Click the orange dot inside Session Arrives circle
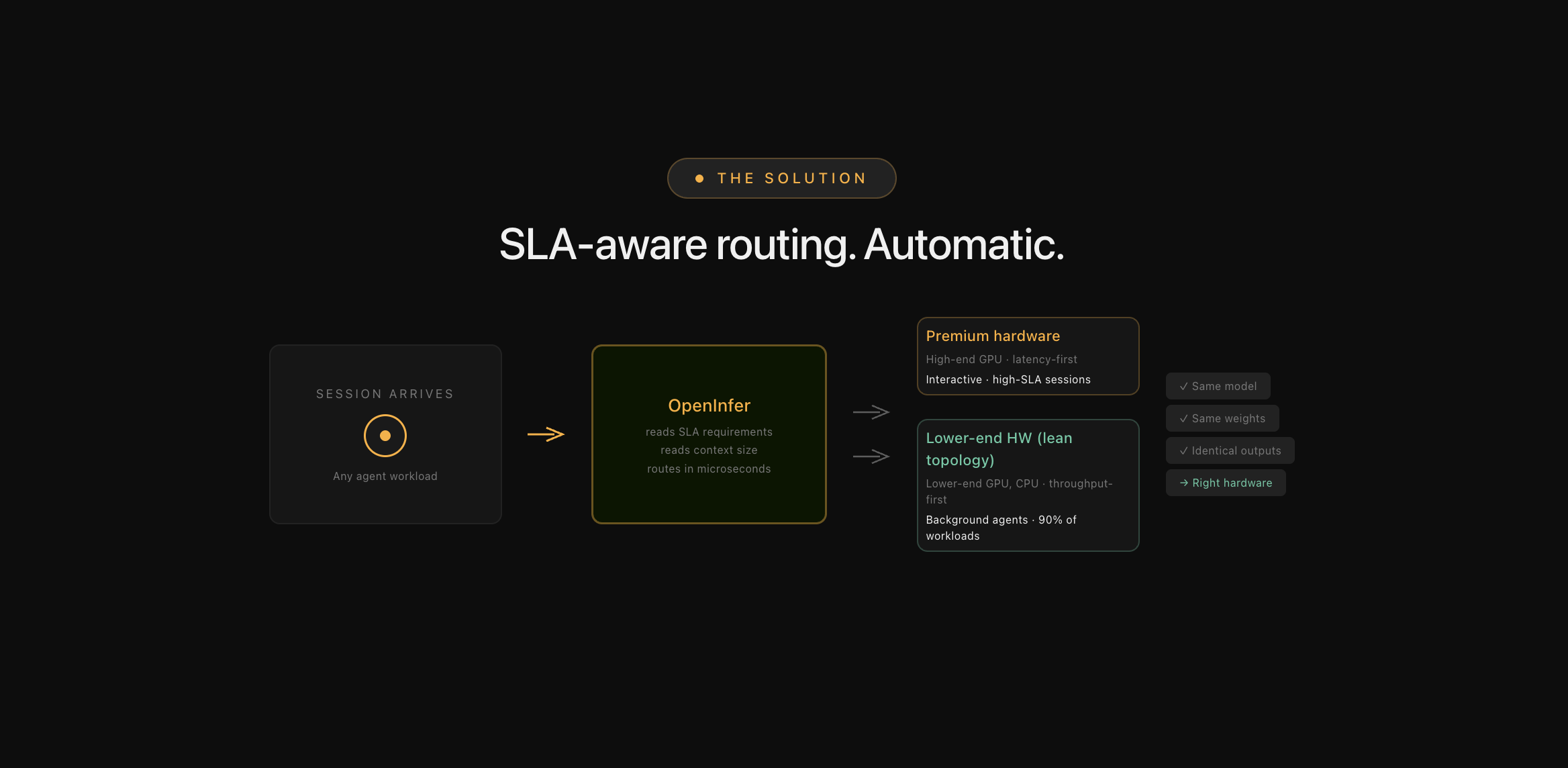 tap(385, 435)
